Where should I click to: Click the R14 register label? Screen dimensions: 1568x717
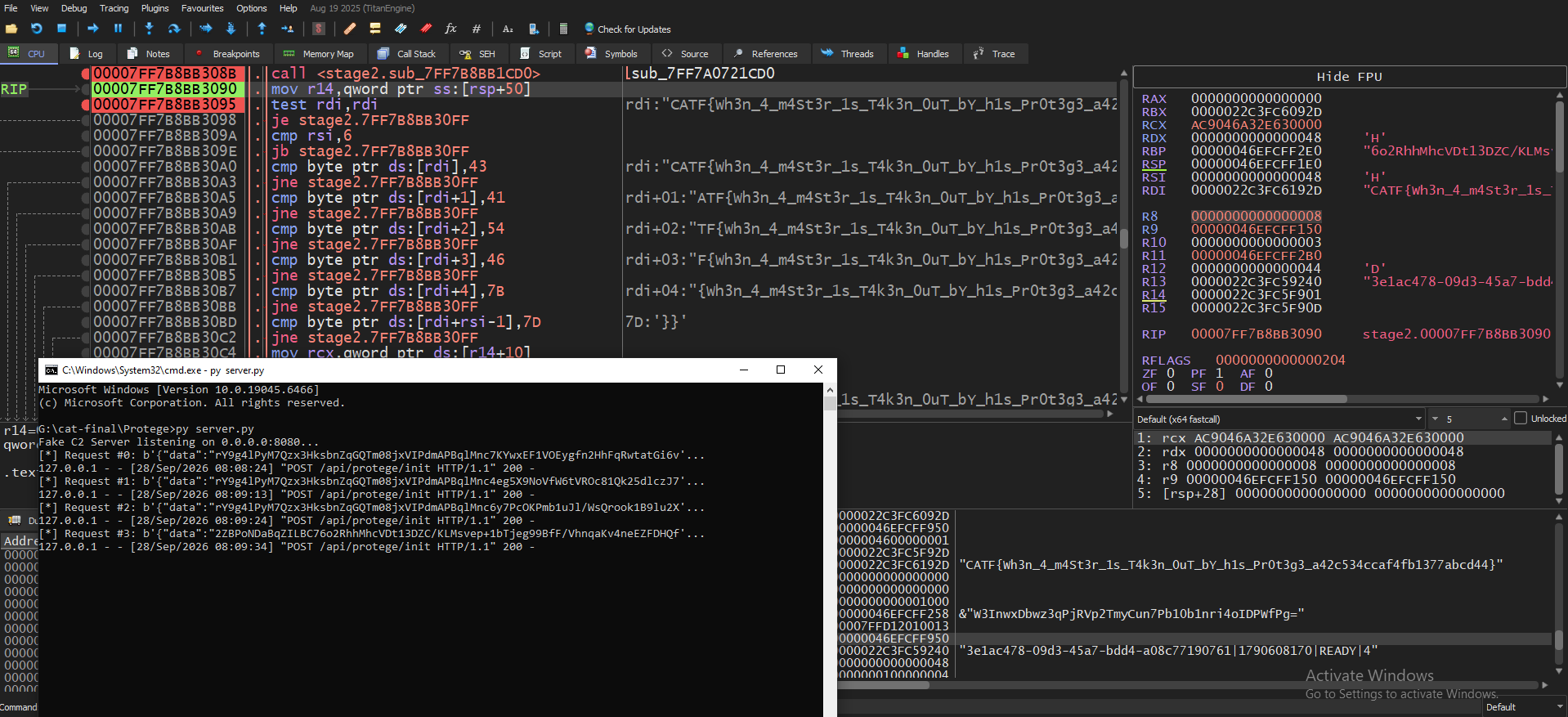1154,295
